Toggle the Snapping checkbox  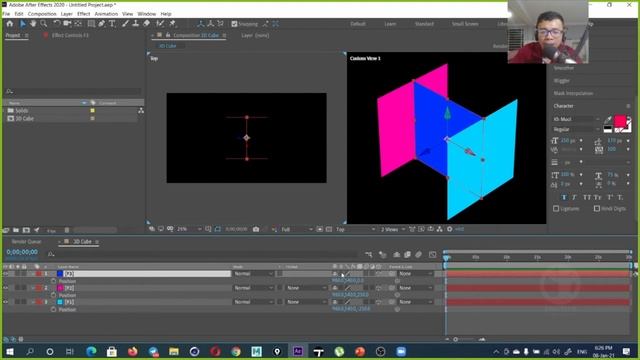point(234,24)
